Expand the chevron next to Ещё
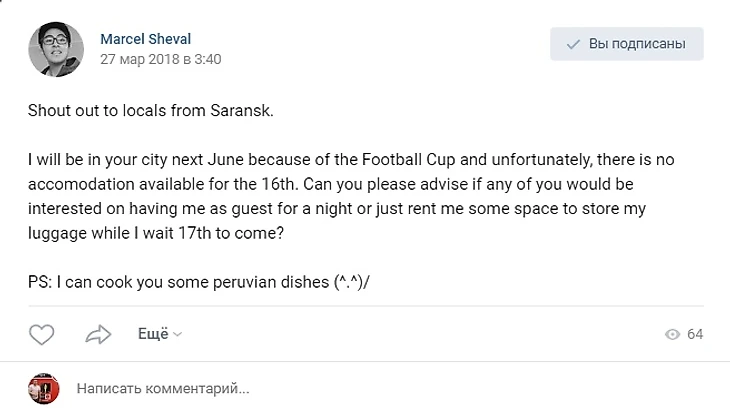Screen dimensions: 730x415 [178, 335]
